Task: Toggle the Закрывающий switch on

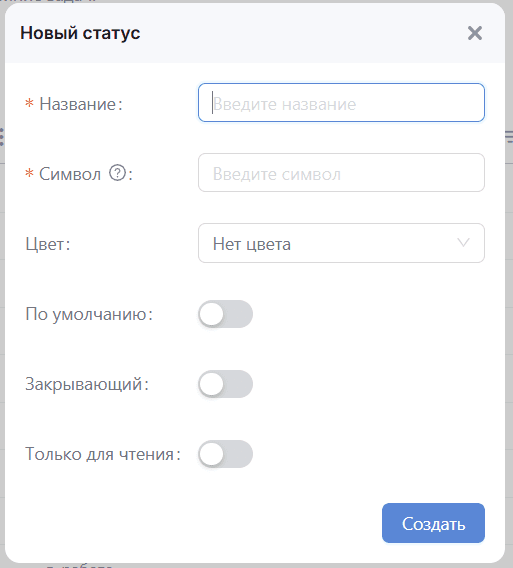Action: pyautogui.click(x=225, y=384)
